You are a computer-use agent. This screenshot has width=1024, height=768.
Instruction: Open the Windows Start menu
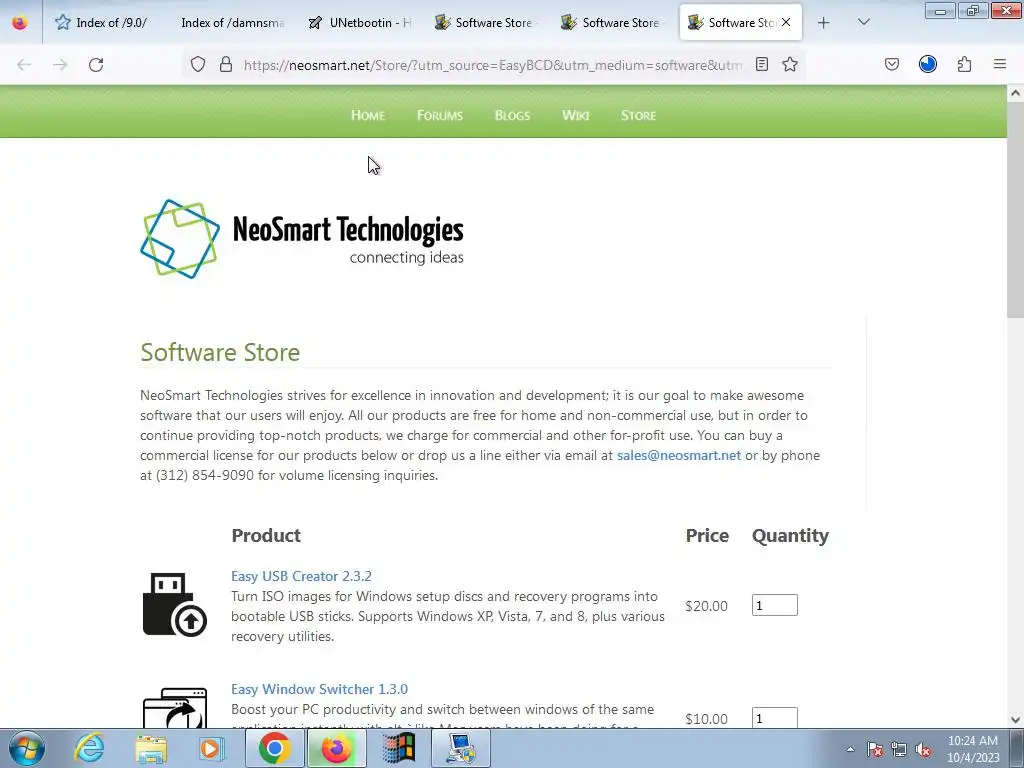click(x=25, y=748)
